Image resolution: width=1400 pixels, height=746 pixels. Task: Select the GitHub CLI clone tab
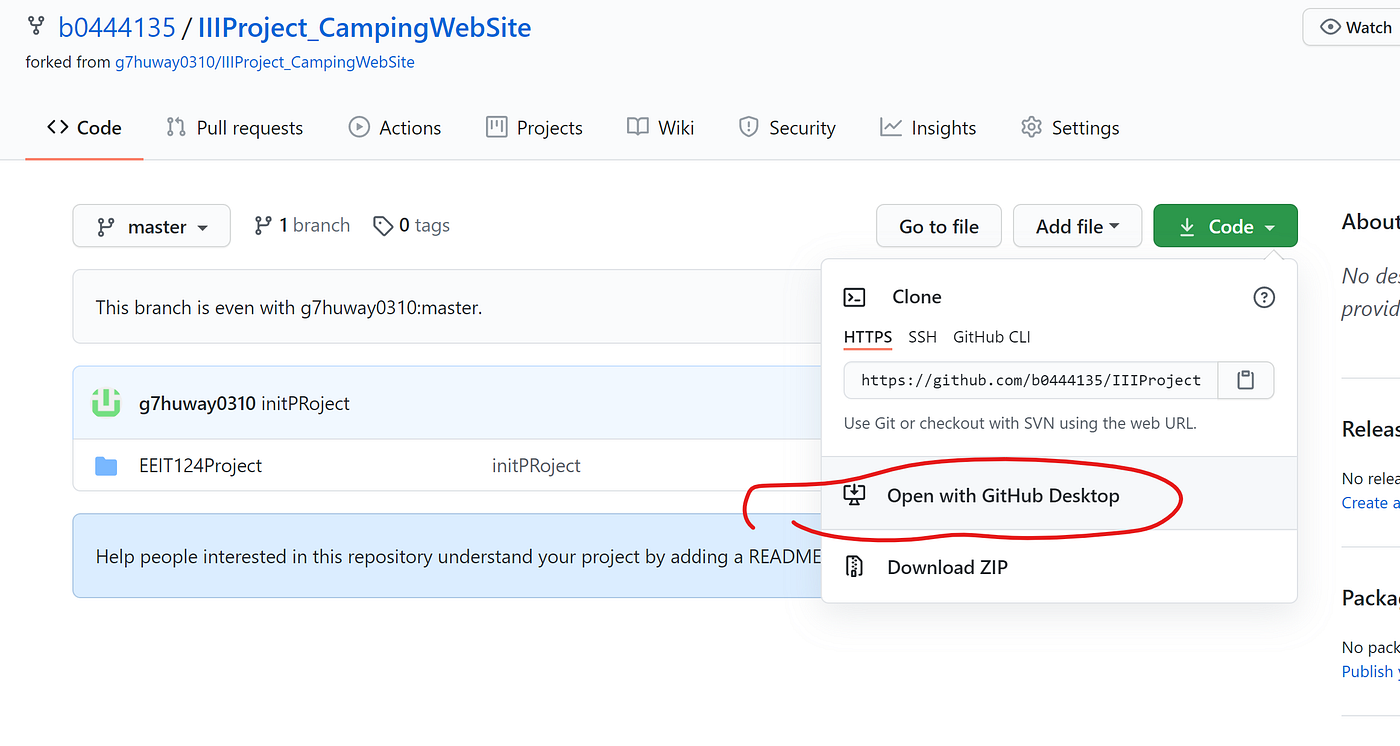tap(992, 337)
